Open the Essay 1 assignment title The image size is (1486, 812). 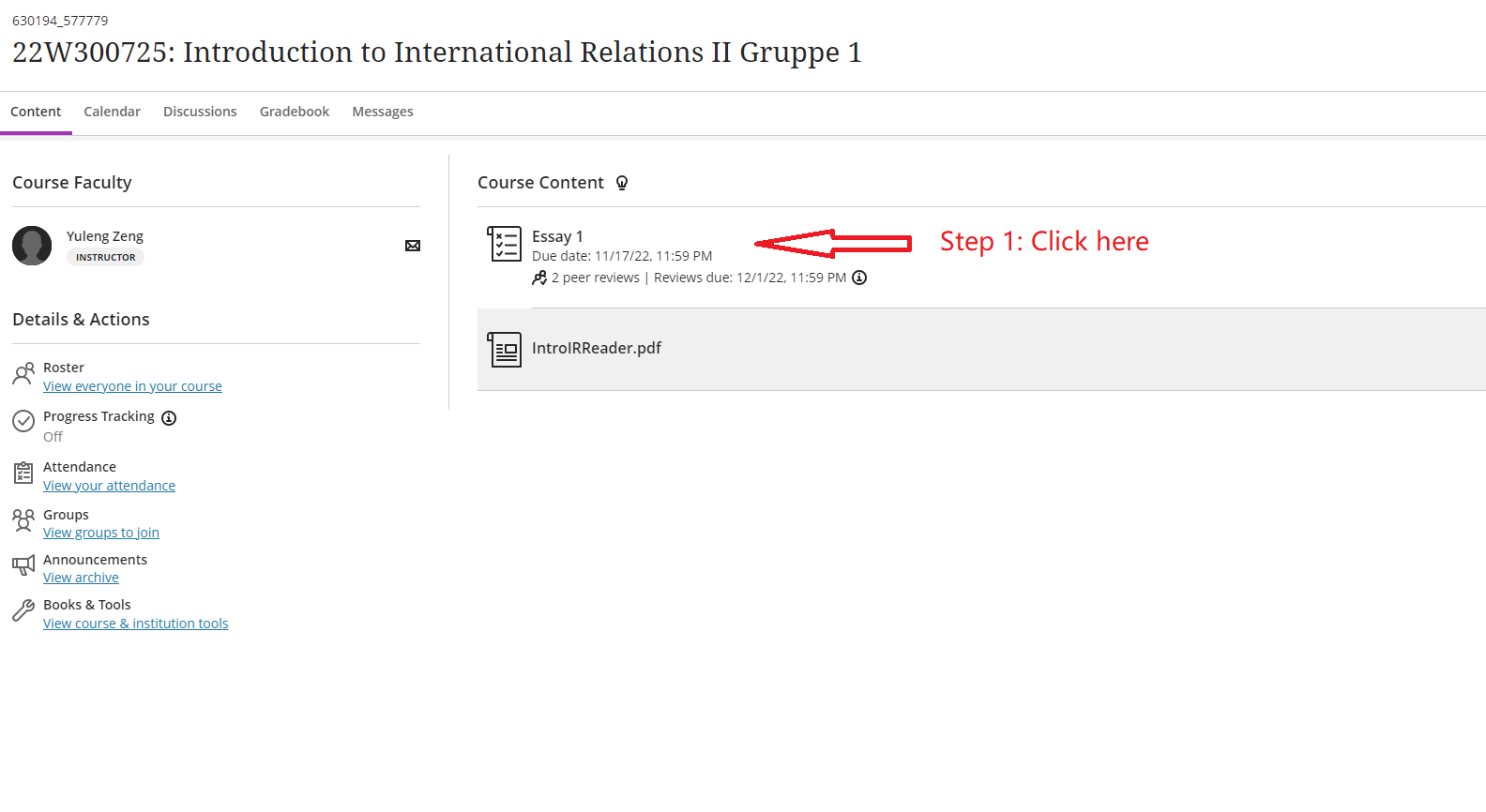[557, 236]
